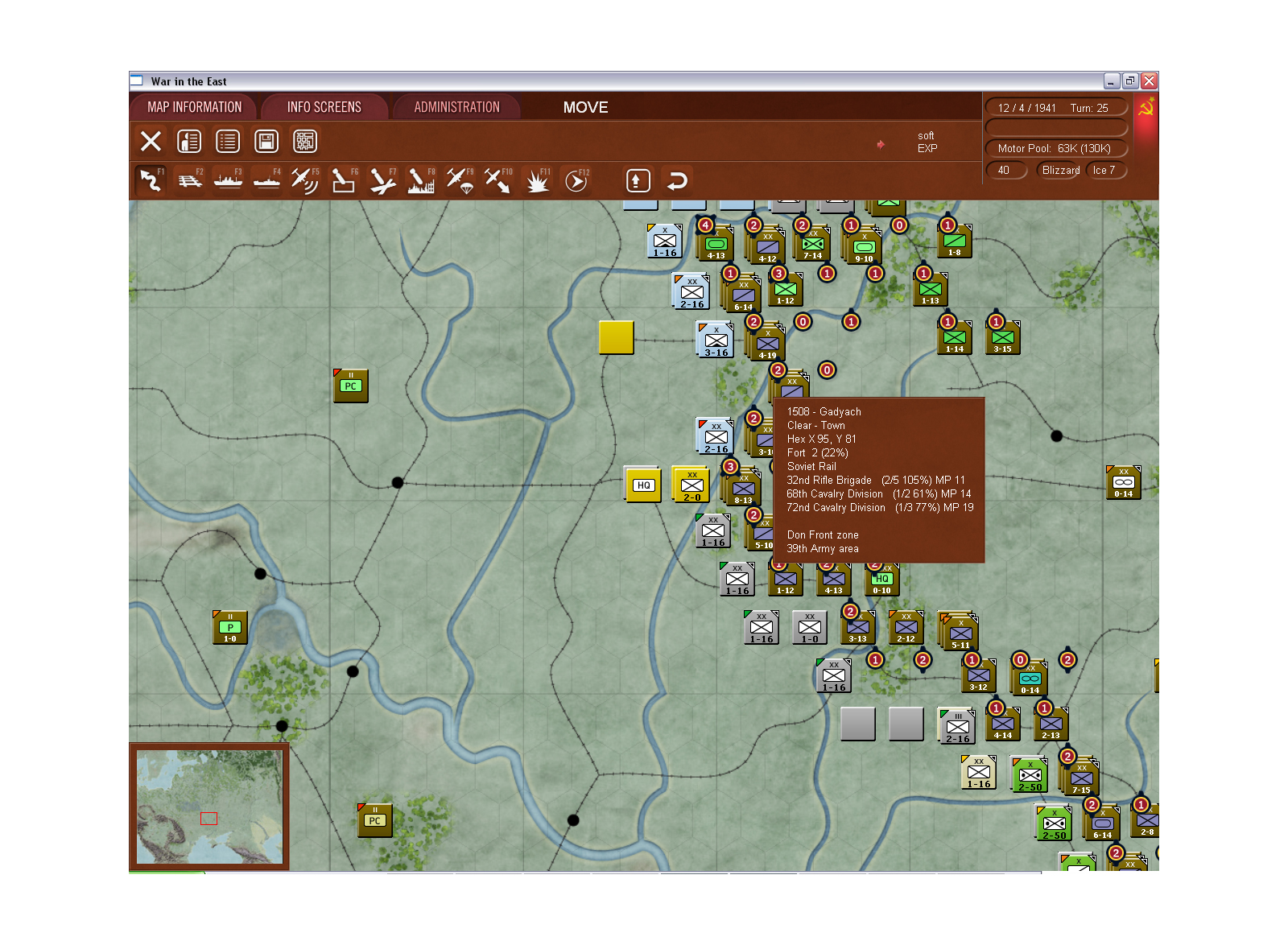1288x945 pixels.
Task: Select the green 4-13 armored unit counter
Action: click(x=716, y=244)
